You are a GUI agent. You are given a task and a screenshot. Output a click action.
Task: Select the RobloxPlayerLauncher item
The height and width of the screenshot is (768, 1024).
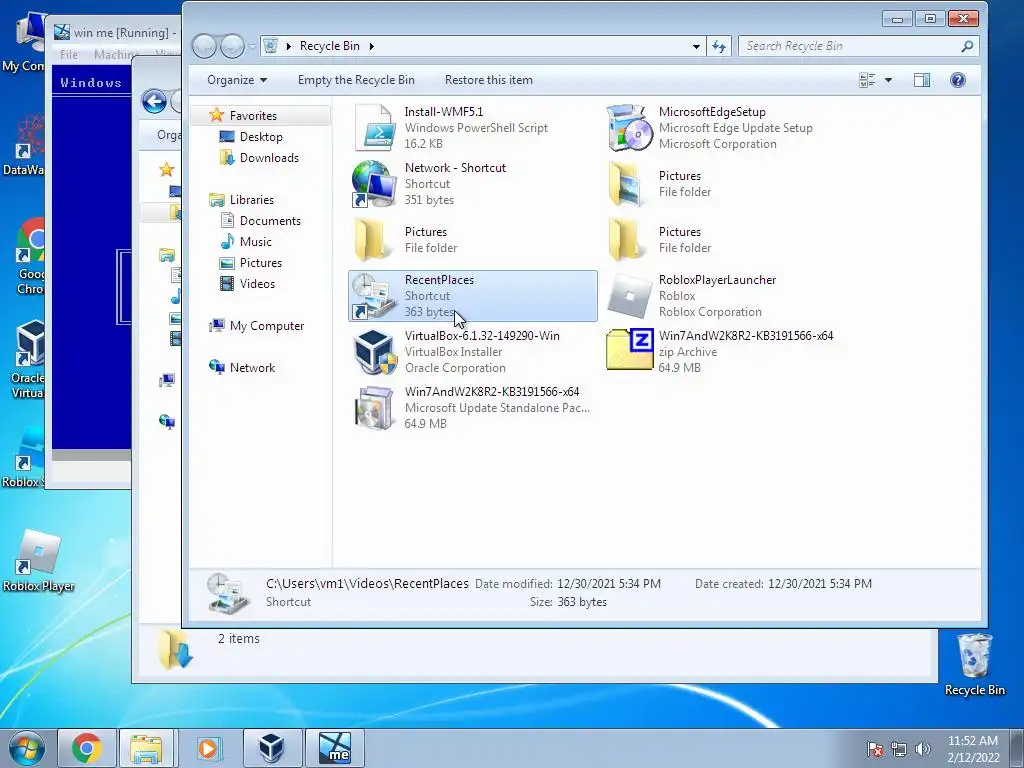point(726,296)
